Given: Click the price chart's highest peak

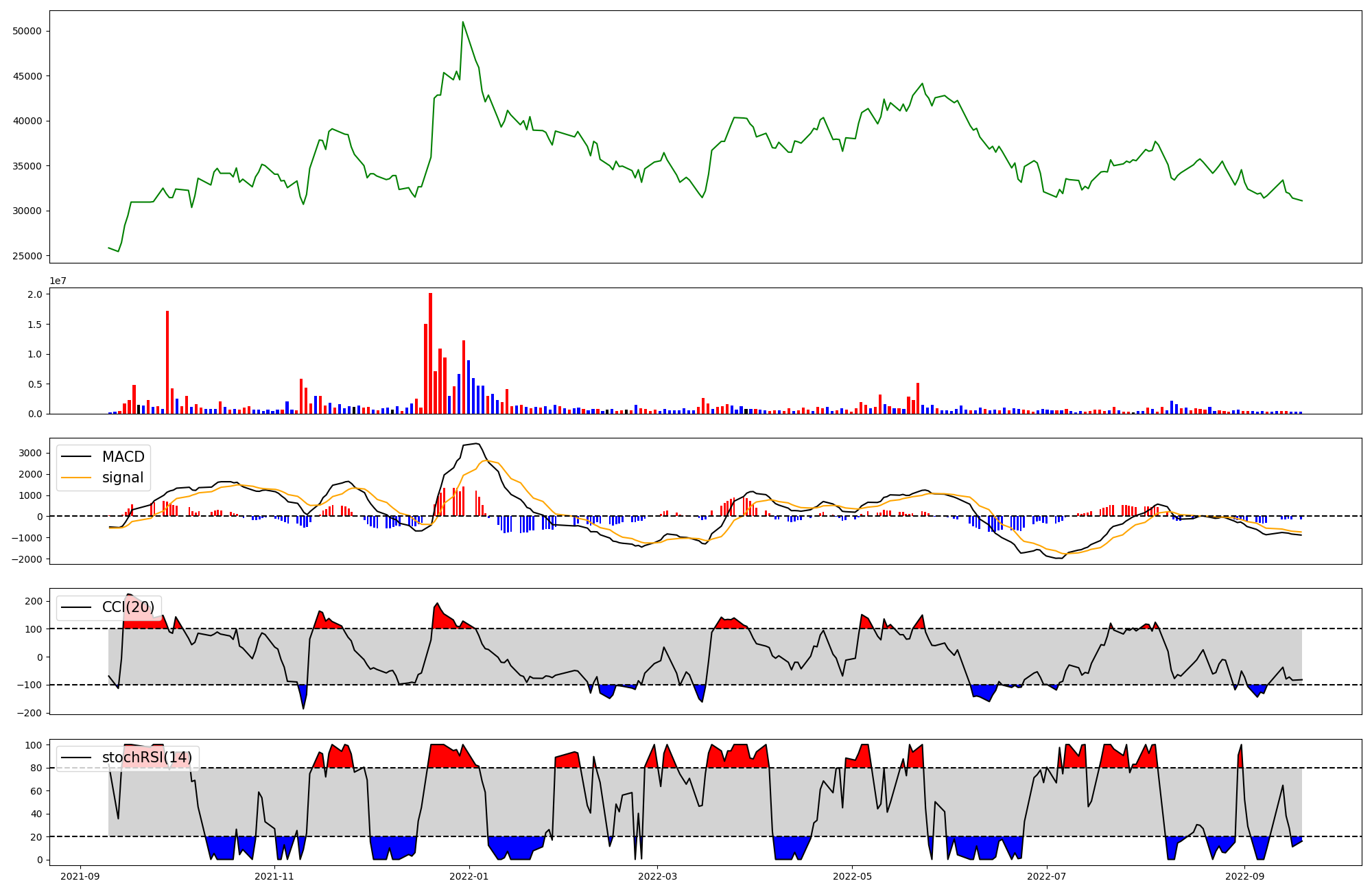Looking at the screenshot, I should pyautogui.click(x=463, y=22).
